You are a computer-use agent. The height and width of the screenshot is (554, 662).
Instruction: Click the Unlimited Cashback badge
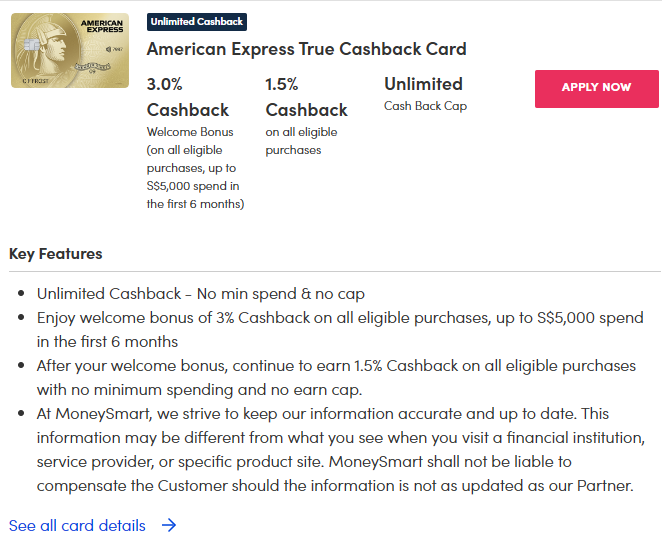click(197, 21)
